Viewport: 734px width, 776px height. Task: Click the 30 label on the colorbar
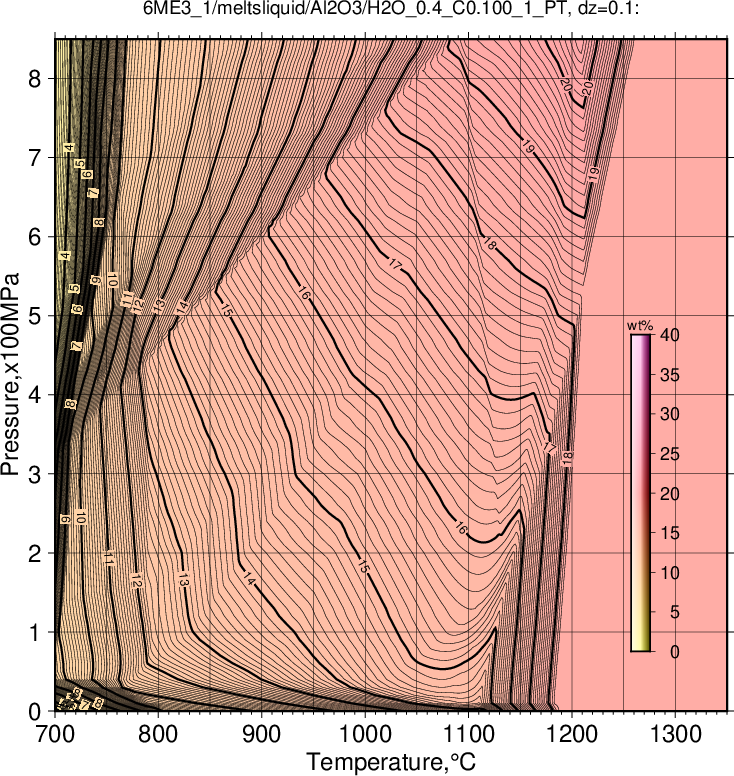pyautogui.click(x=669, y=414)
